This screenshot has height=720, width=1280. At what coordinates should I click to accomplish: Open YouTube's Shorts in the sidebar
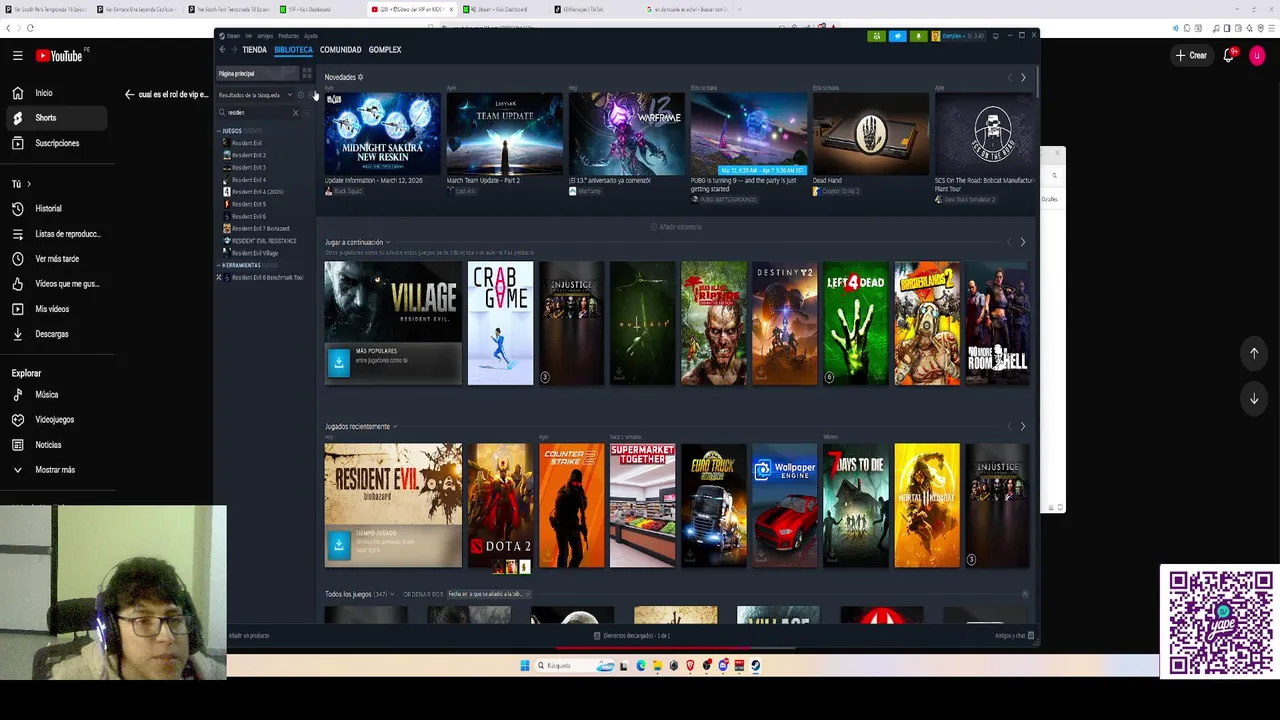point(54,118)
